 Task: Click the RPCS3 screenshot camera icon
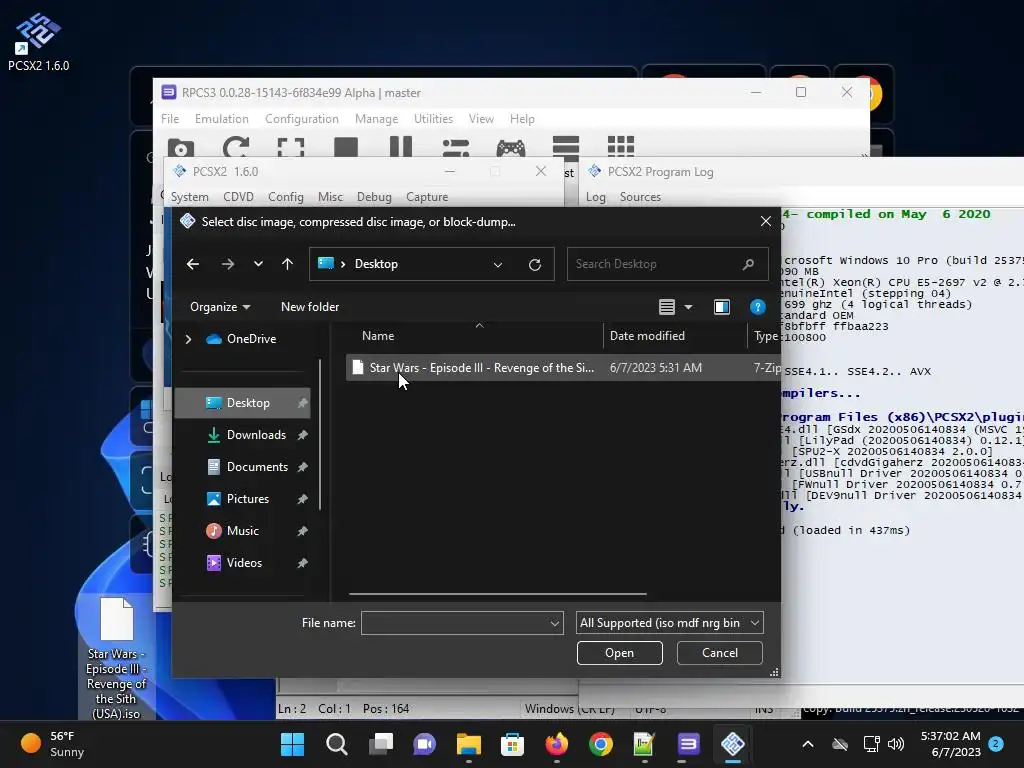[x=181, y=148]
